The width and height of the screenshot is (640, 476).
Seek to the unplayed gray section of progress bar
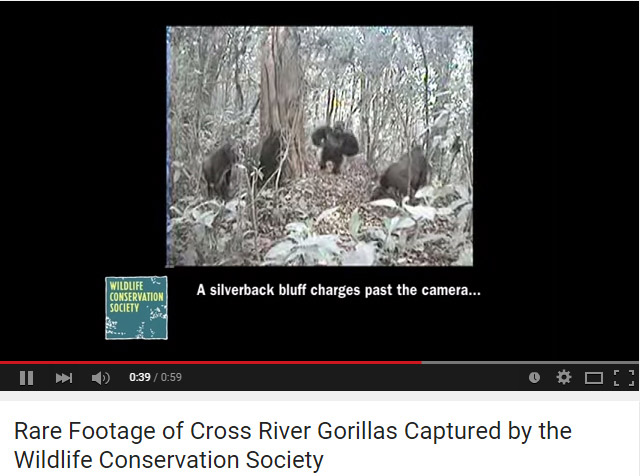pyautogui.click(x=530, y=362)
